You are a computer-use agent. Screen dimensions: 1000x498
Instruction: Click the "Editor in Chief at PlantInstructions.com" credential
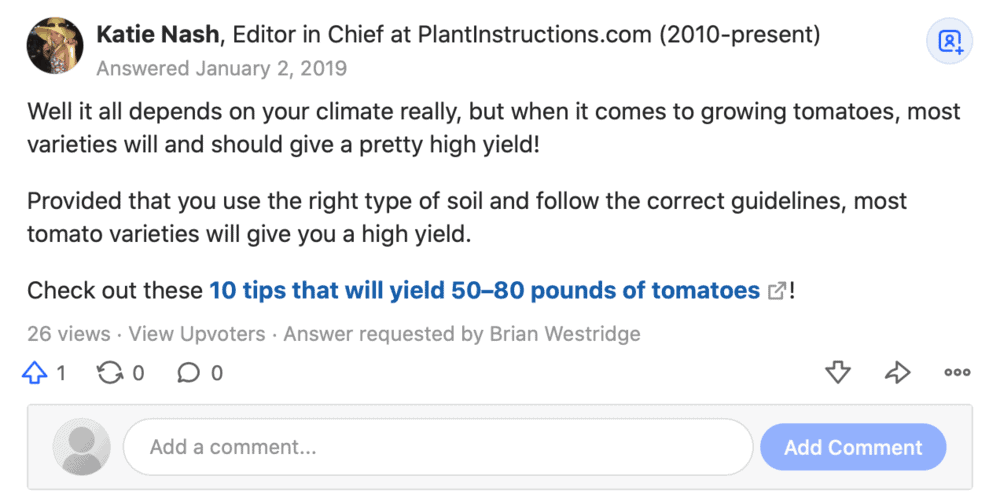pyautogui.click(x=526, y=35)
